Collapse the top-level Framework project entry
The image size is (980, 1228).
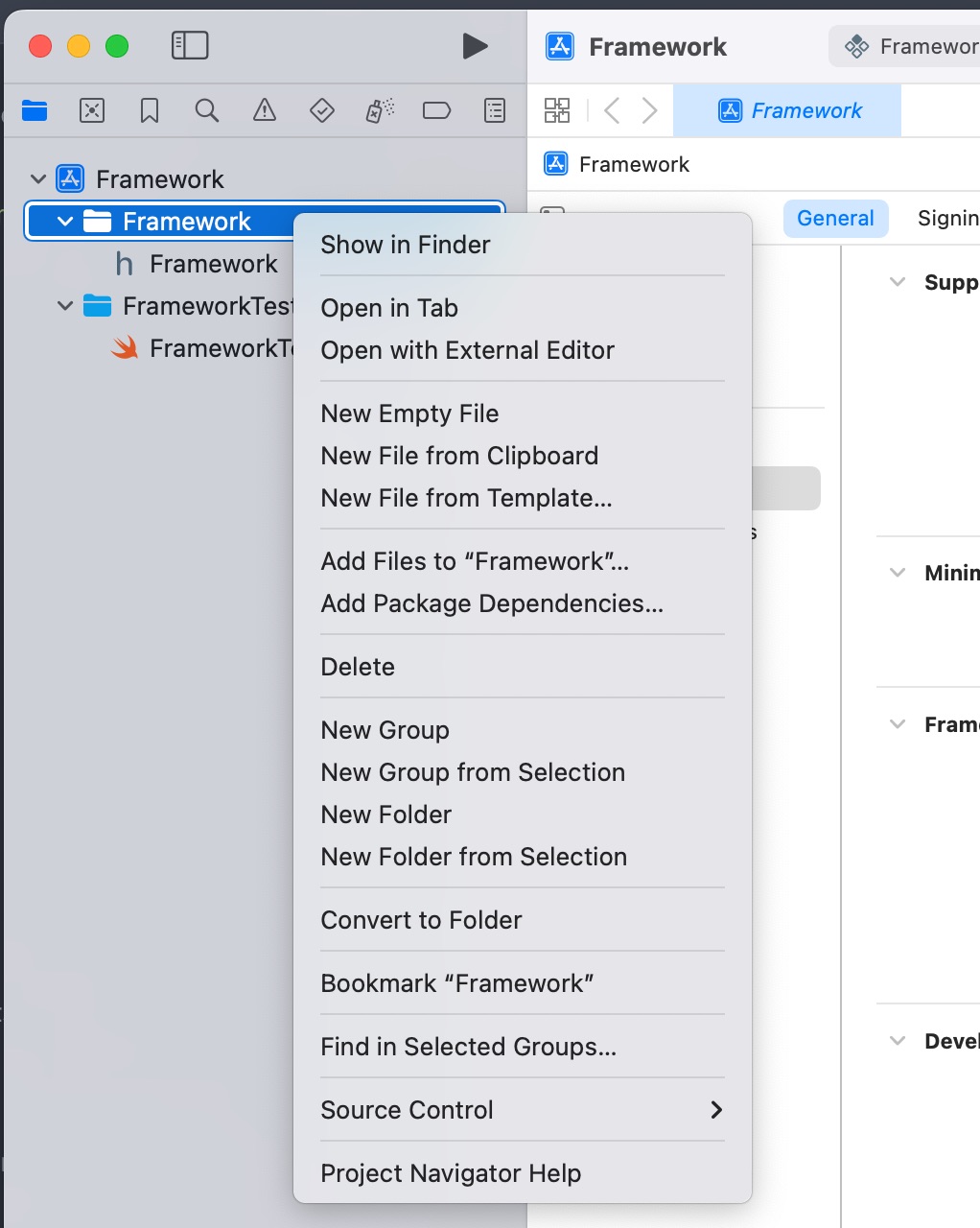(36, 178)
